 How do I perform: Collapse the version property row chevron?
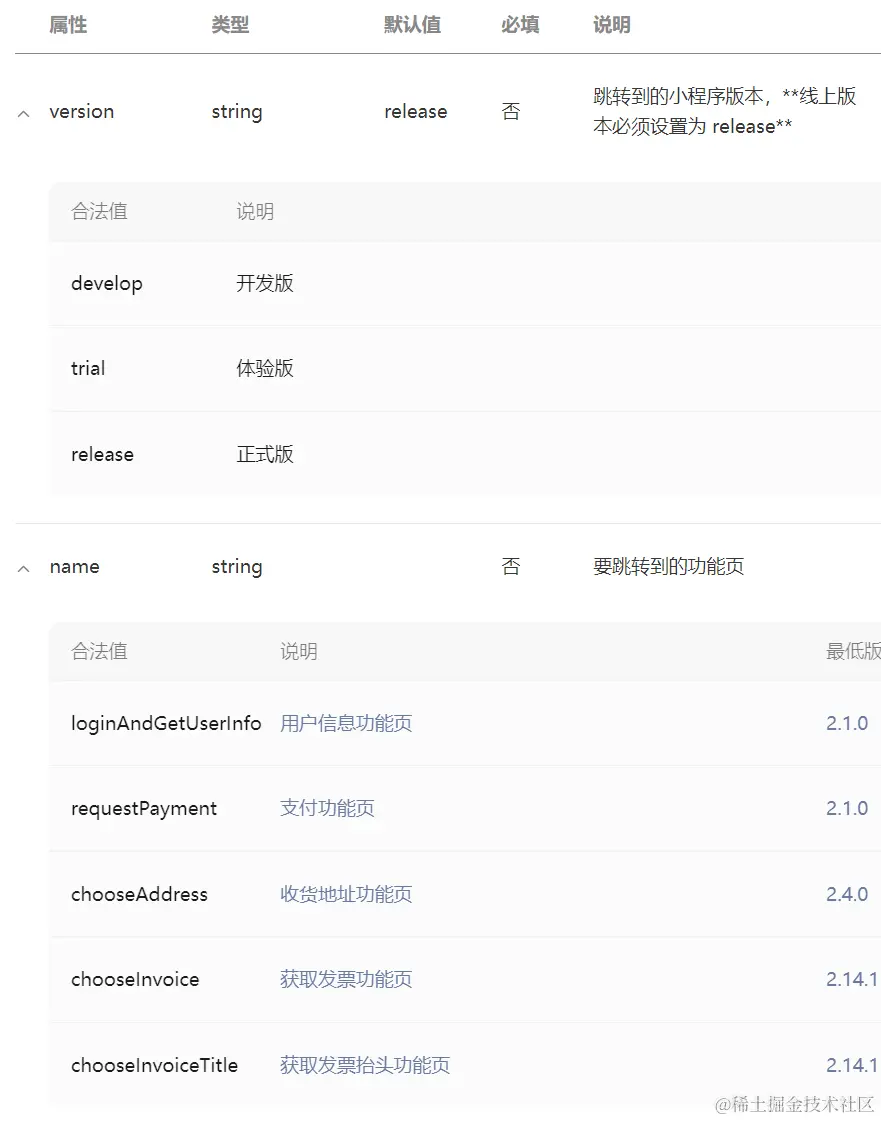point(24,114)
